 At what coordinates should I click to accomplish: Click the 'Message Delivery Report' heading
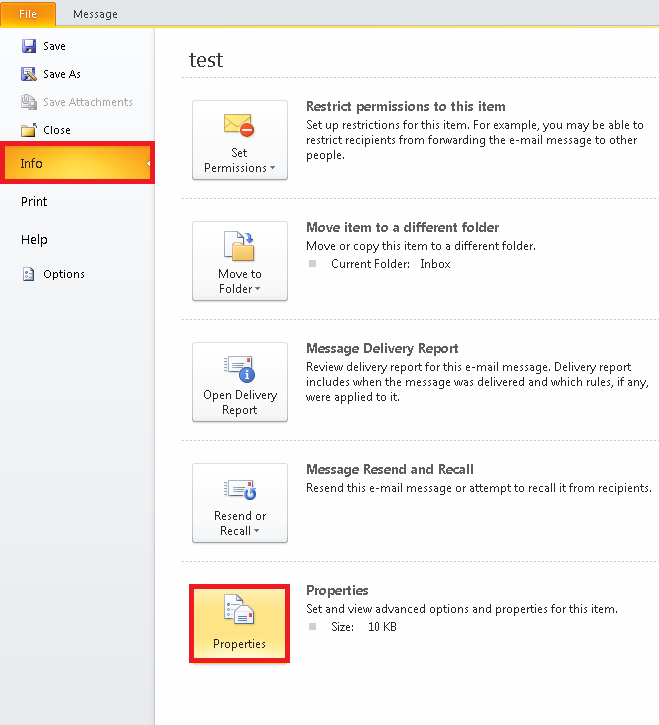point(382,348)
